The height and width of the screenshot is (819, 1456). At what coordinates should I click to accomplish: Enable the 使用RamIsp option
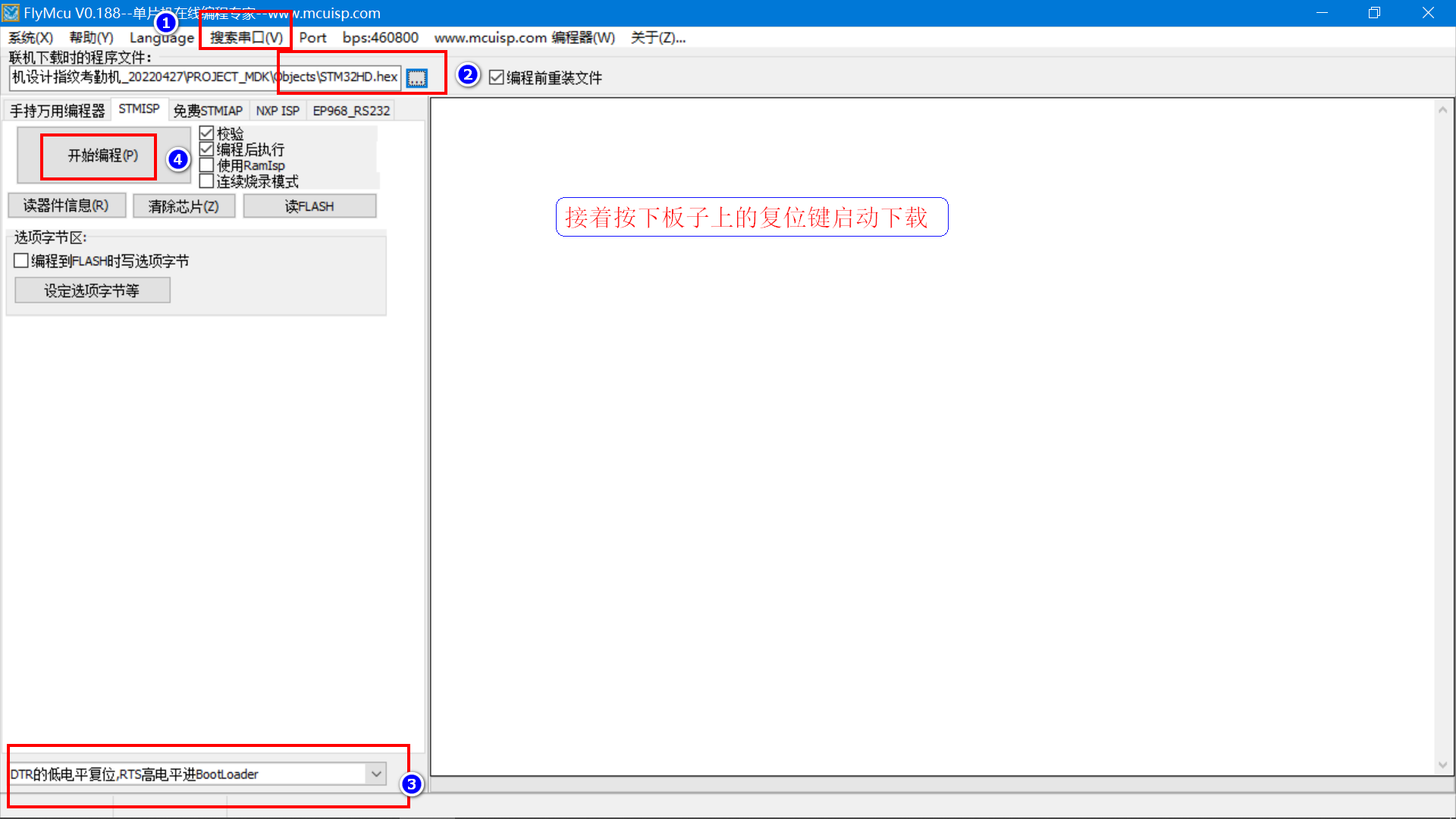pyautogui.click(x=207, y=165)
